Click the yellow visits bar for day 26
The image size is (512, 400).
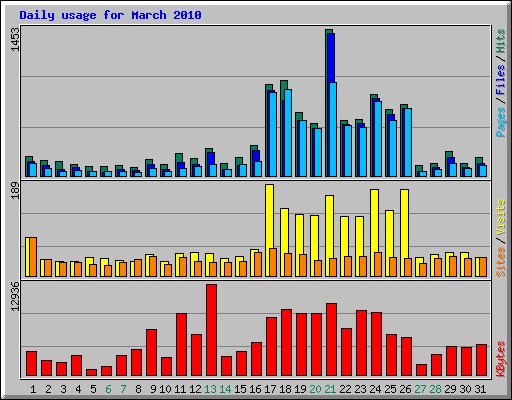click(x=404, y=233)
